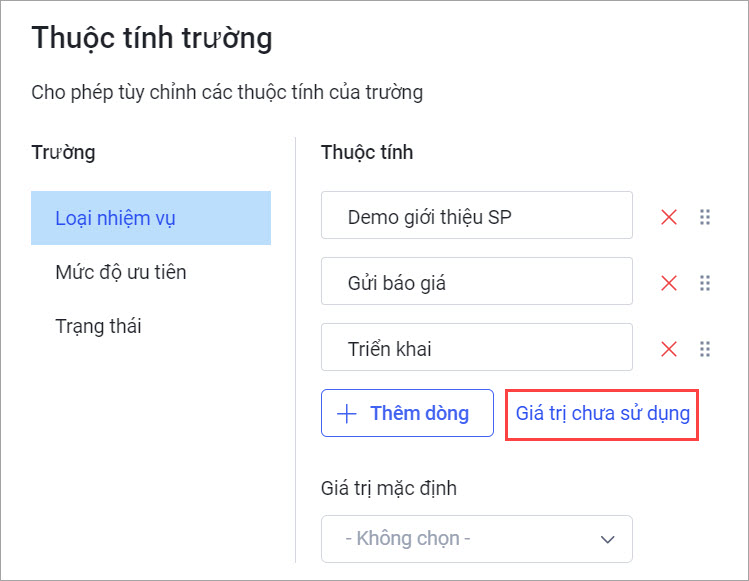The image size is (749, 581).
Task: Remove the Gửi báo giá value
Action: [669, 283]
